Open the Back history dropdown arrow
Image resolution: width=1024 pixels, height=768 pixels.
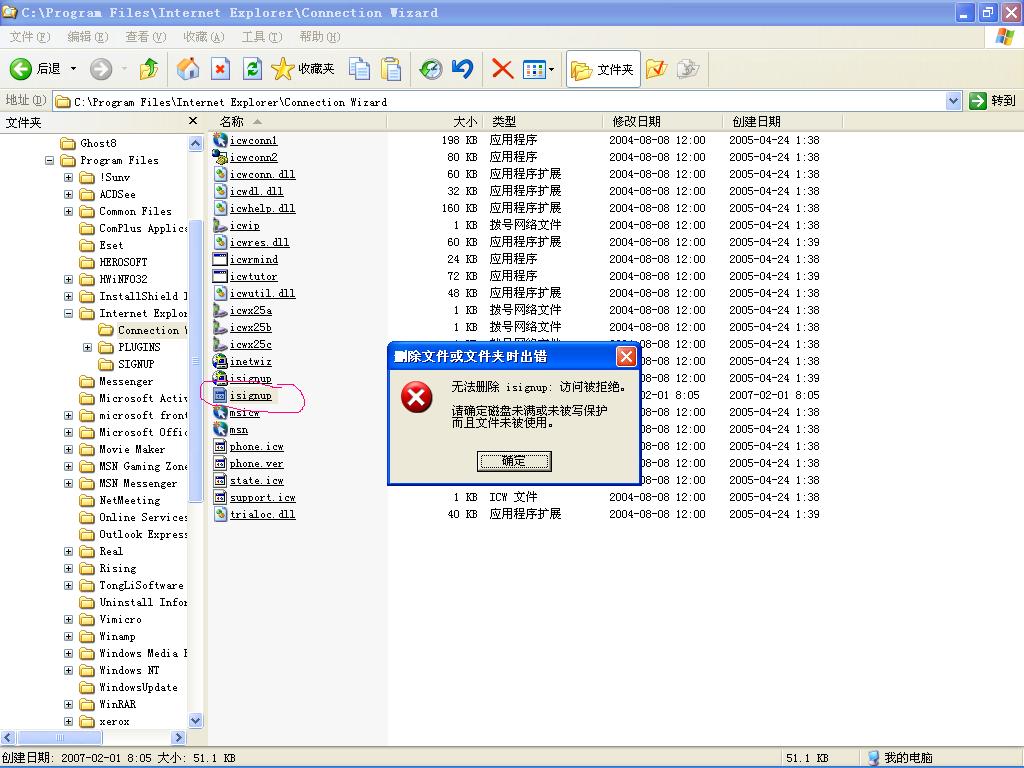coord(73,69)
